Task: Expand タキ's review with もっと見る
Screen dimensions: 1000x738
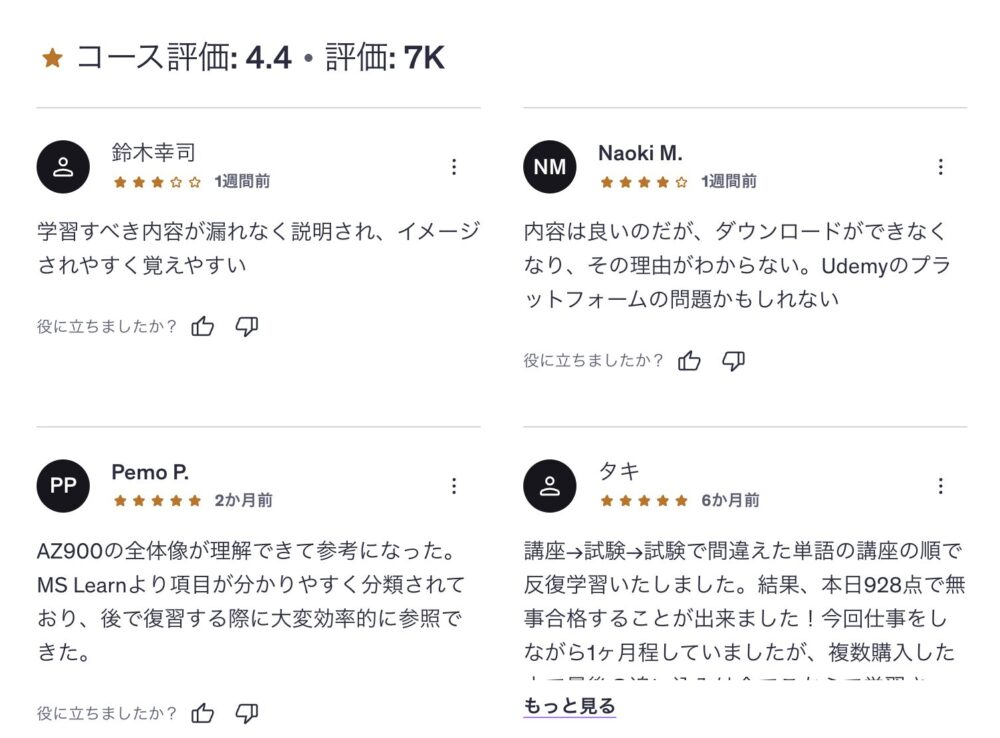Action: (569, 707)
